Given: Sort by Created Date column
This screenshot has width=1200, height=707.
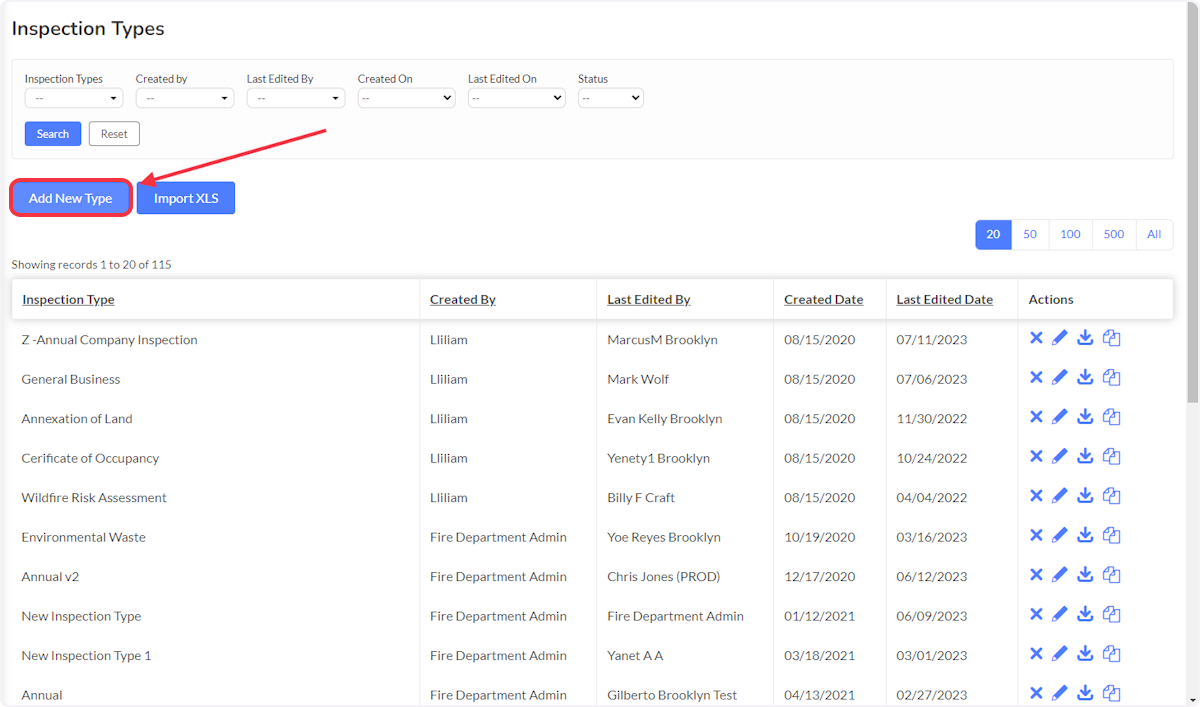Looking at the screenshot, I should [x=823, y=299].
